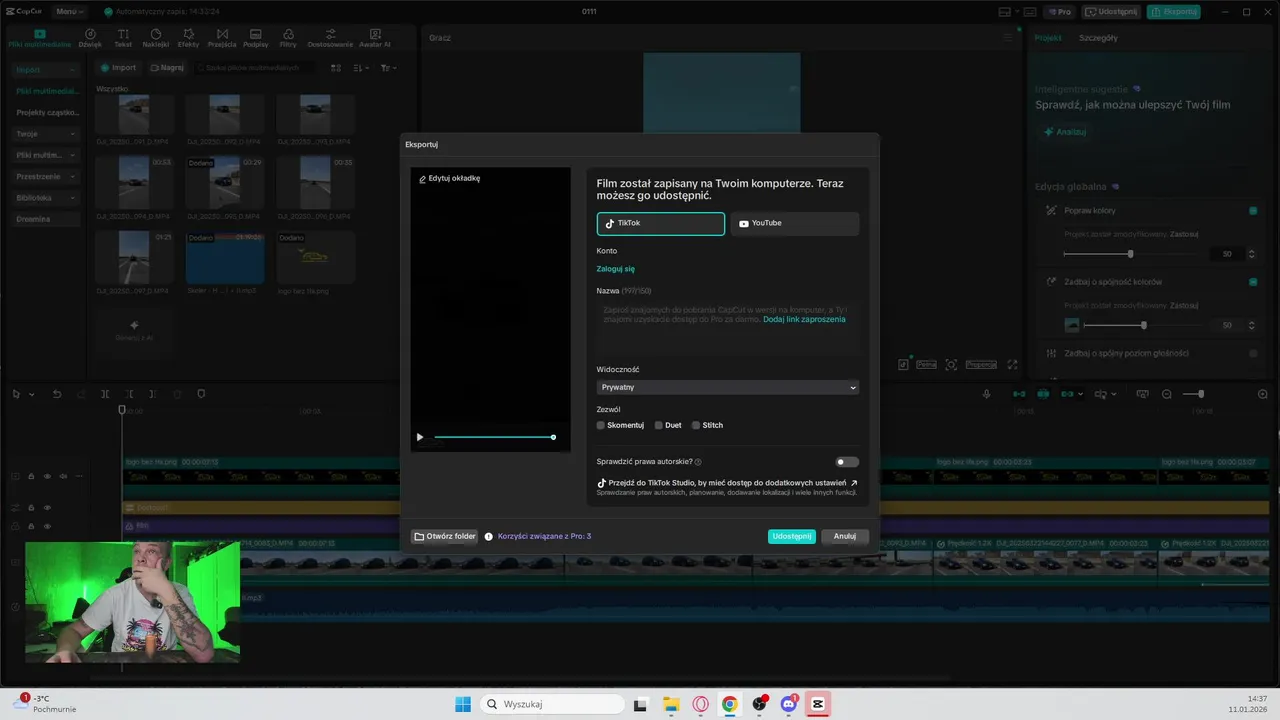Click the Anuluj button
1280x720 pixels.
coord(845,536)
